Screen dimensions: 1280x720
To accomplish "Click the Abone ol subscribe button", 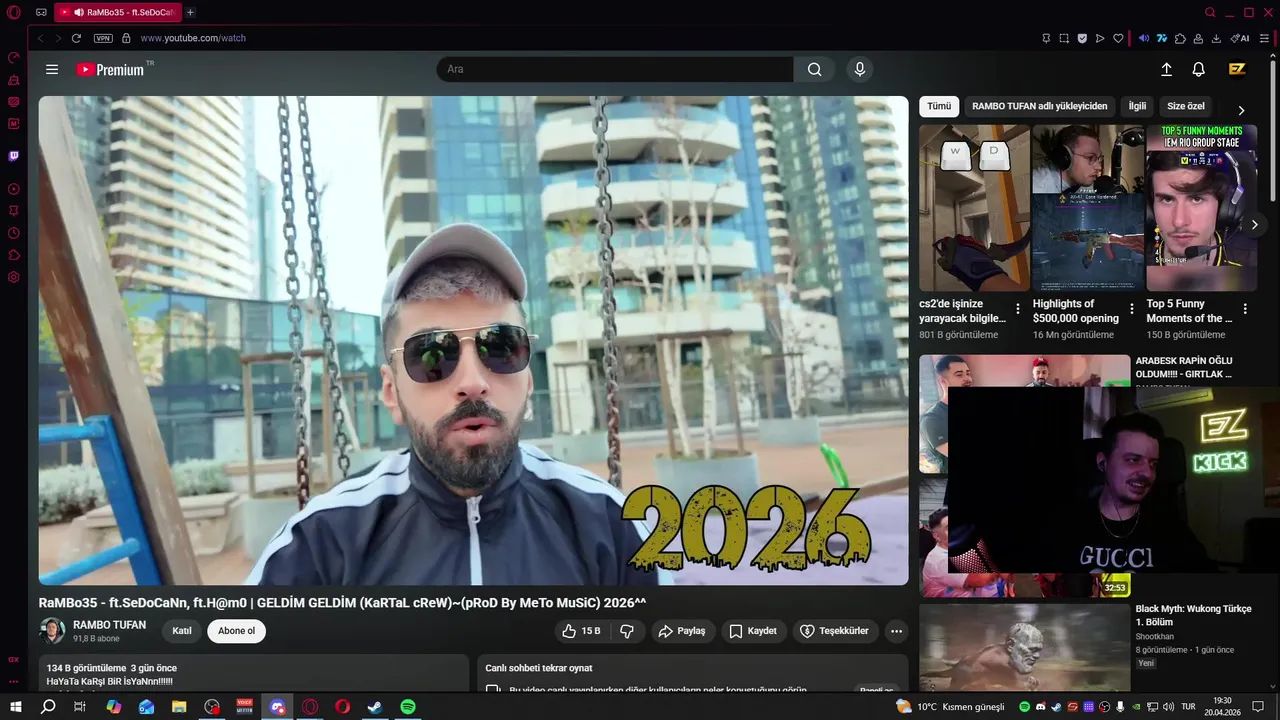I will pyautogui.click(x=236, y=631).
